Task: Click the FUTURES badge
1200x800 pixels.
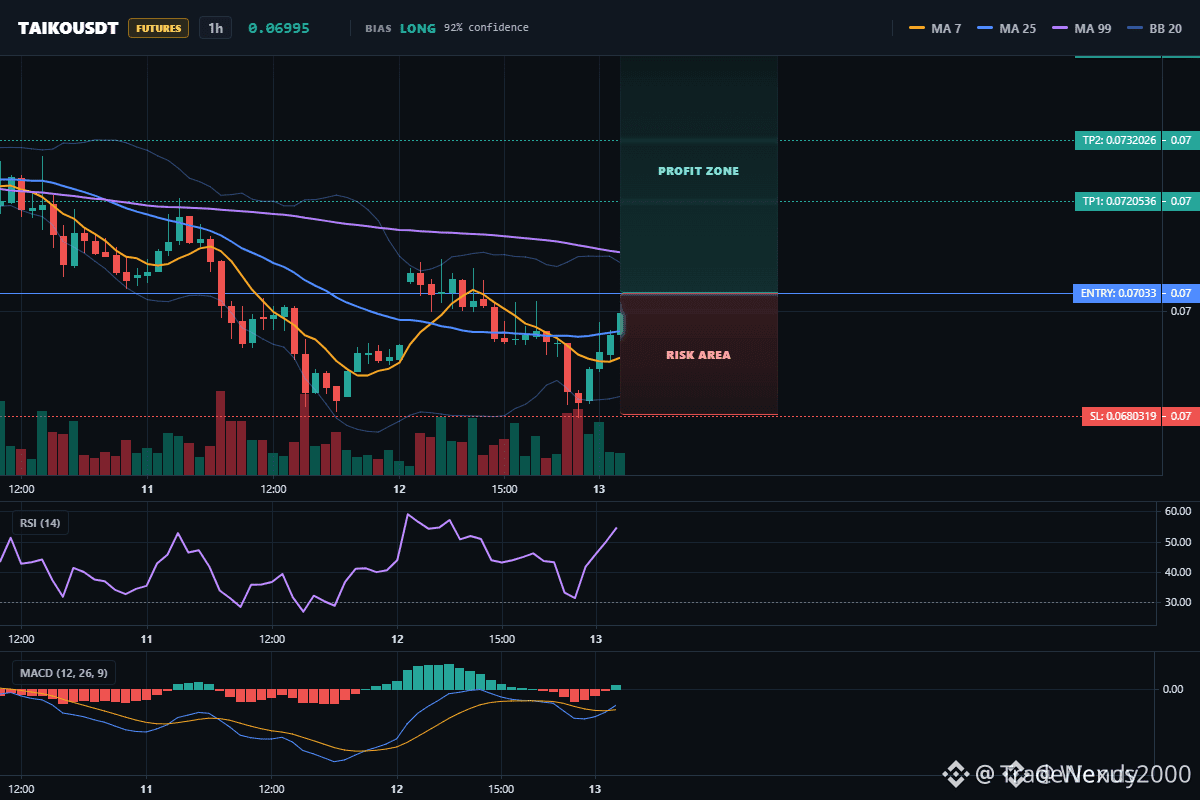Action: pos(158,28)
